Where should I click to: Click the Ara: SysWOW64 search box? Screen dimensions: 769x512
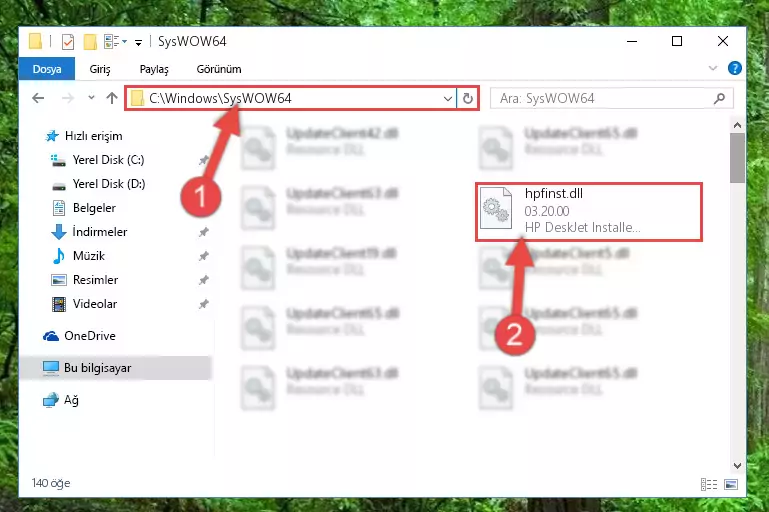pos(612,98)
